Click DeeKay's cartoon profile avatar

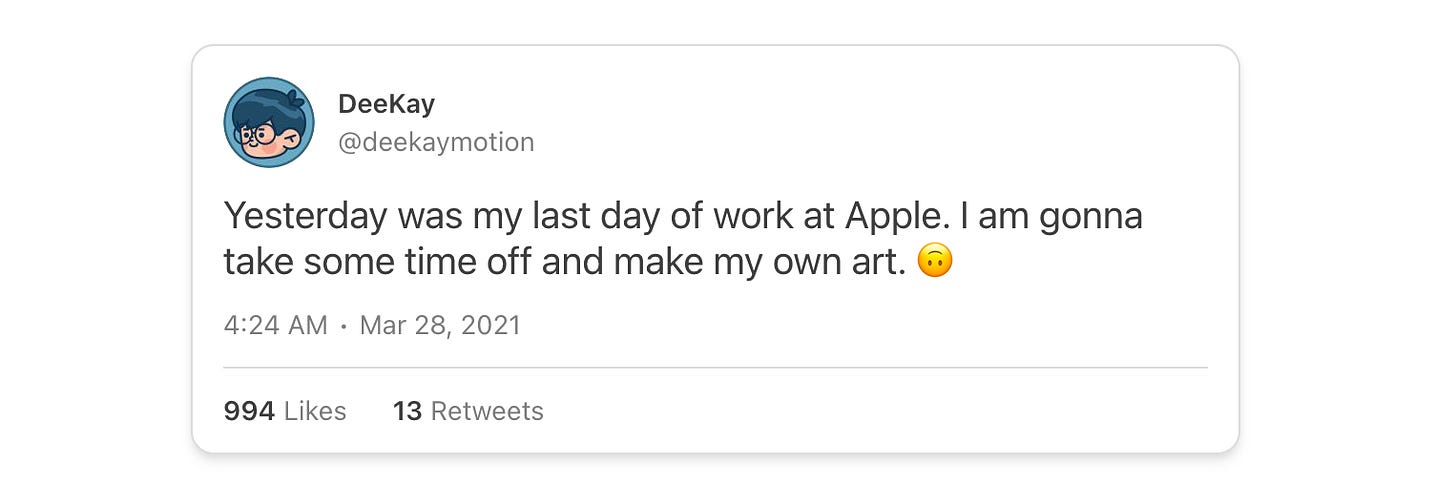[x=268, y=122]
